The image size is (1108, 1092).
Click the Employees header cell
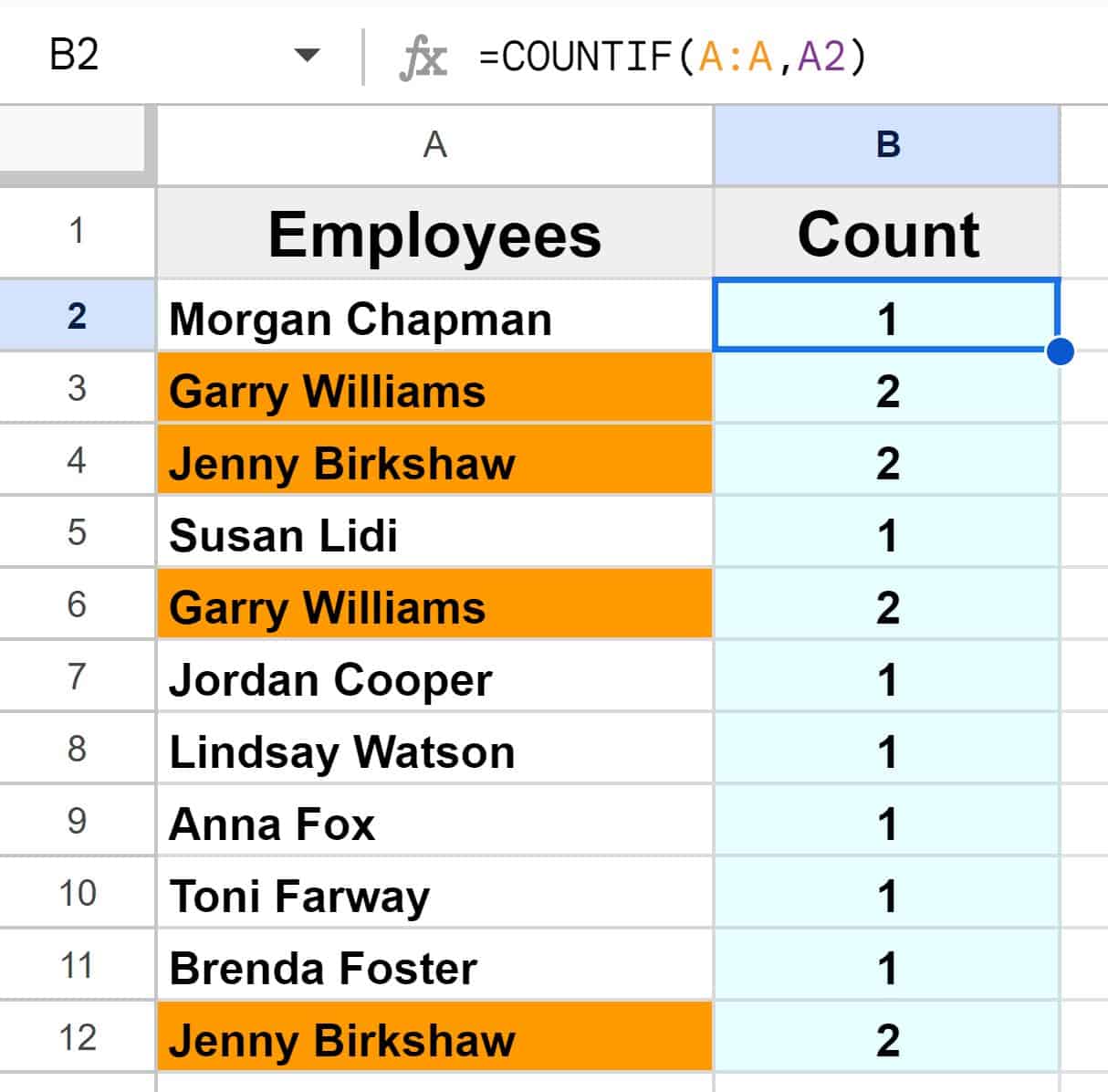[434, 235]
